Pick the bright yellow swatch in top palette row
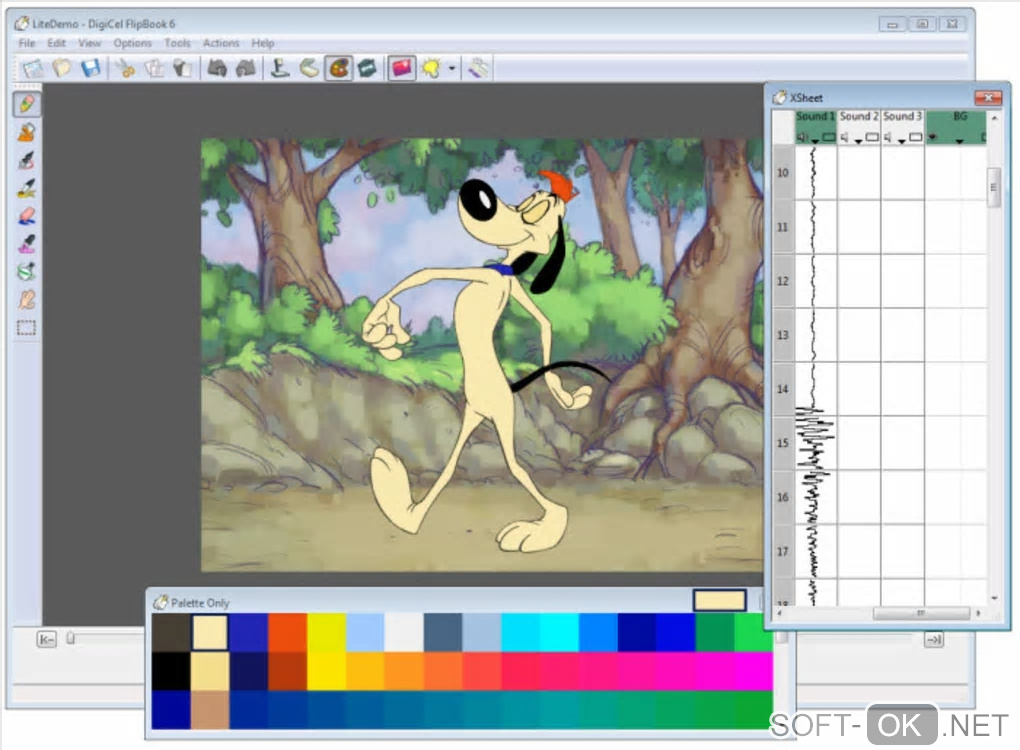This screenshot has width=1020, height=750. pyautogui.click(x=326, y=632)
